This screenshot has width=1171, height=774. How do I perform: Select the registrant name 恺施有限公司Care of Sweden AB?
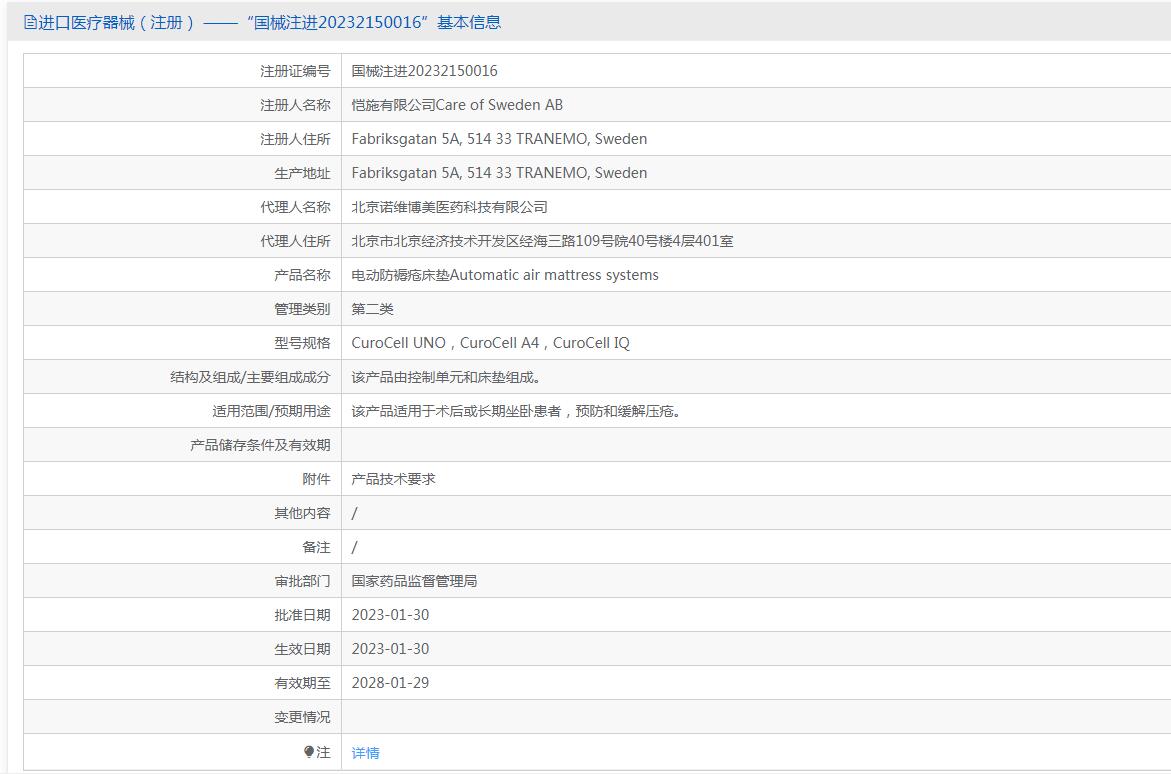click(x=457, y=105)
